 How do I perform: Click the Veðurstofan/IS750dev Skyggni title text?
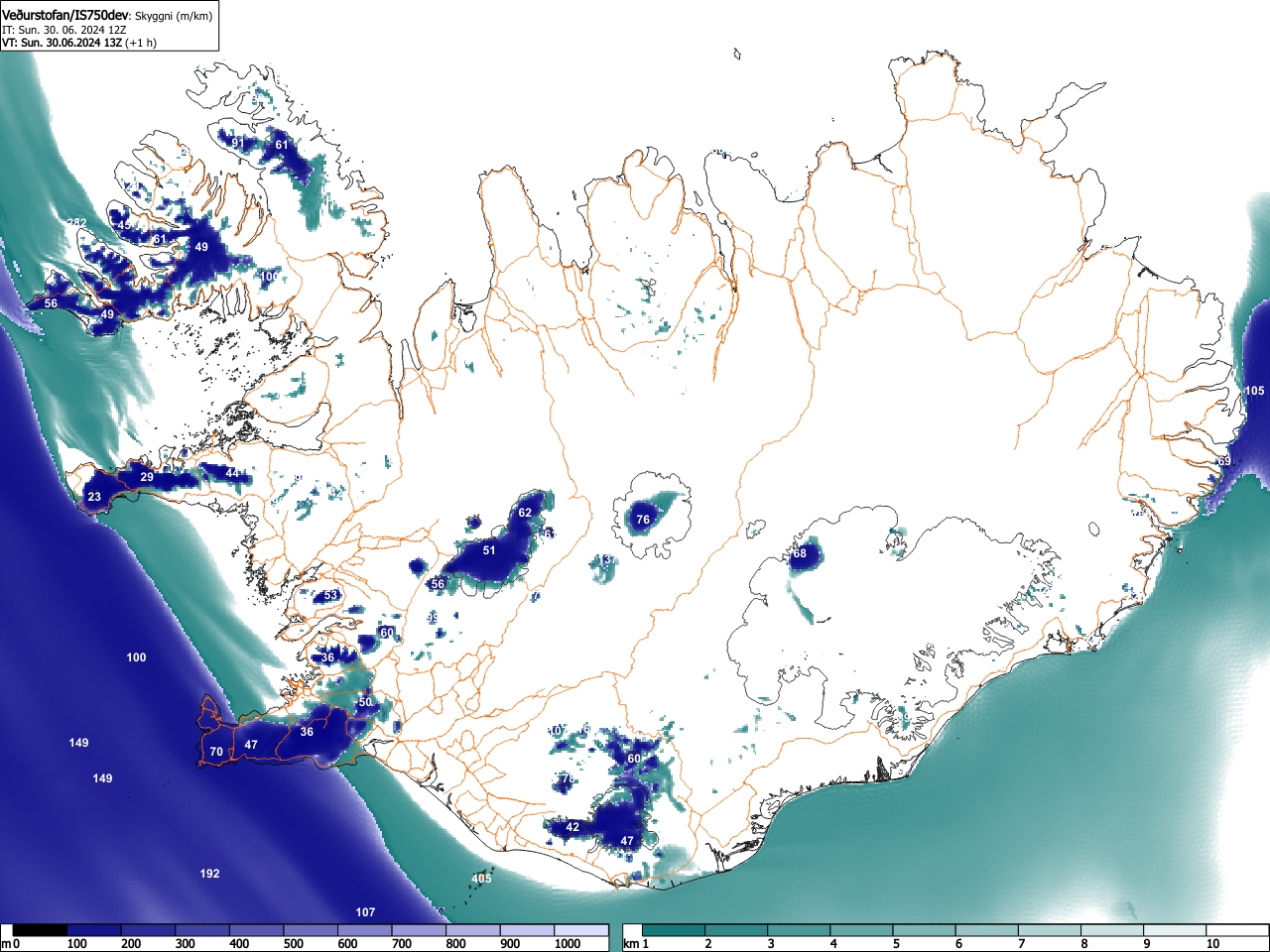107,15
